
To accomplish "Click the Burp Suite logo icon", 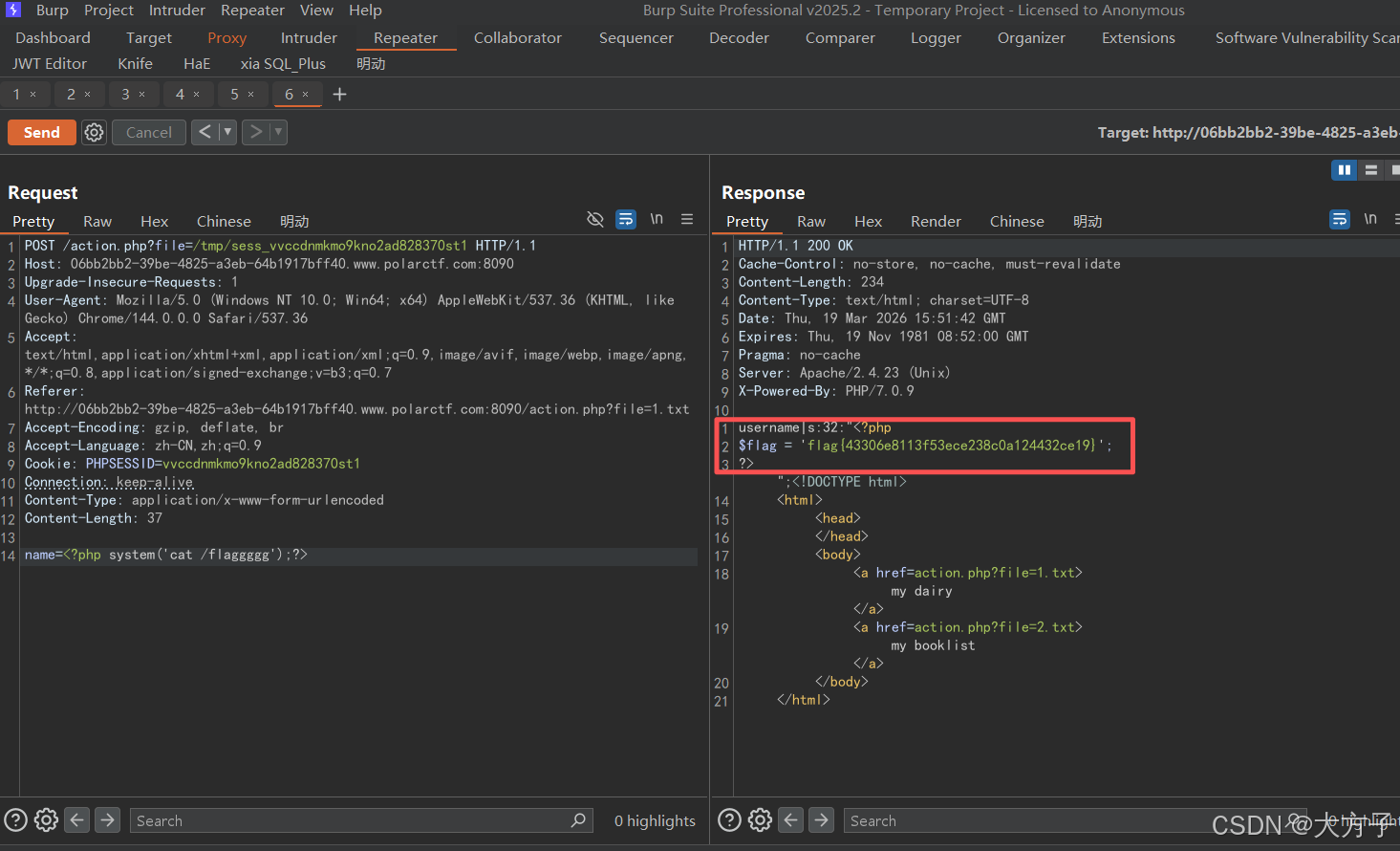I will click(13, 10).
